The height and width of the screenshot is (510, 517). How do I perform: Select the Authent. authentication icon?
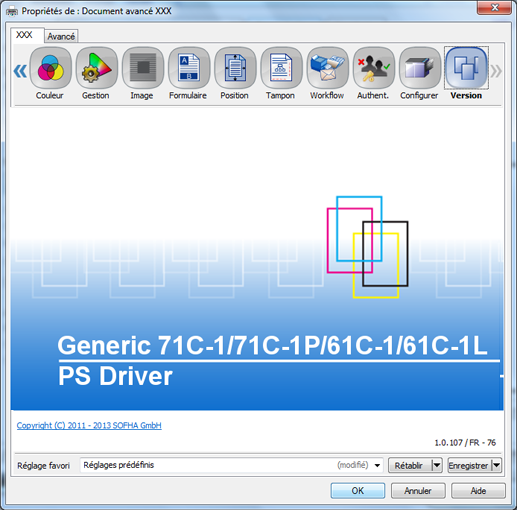(x=373, y=68)
